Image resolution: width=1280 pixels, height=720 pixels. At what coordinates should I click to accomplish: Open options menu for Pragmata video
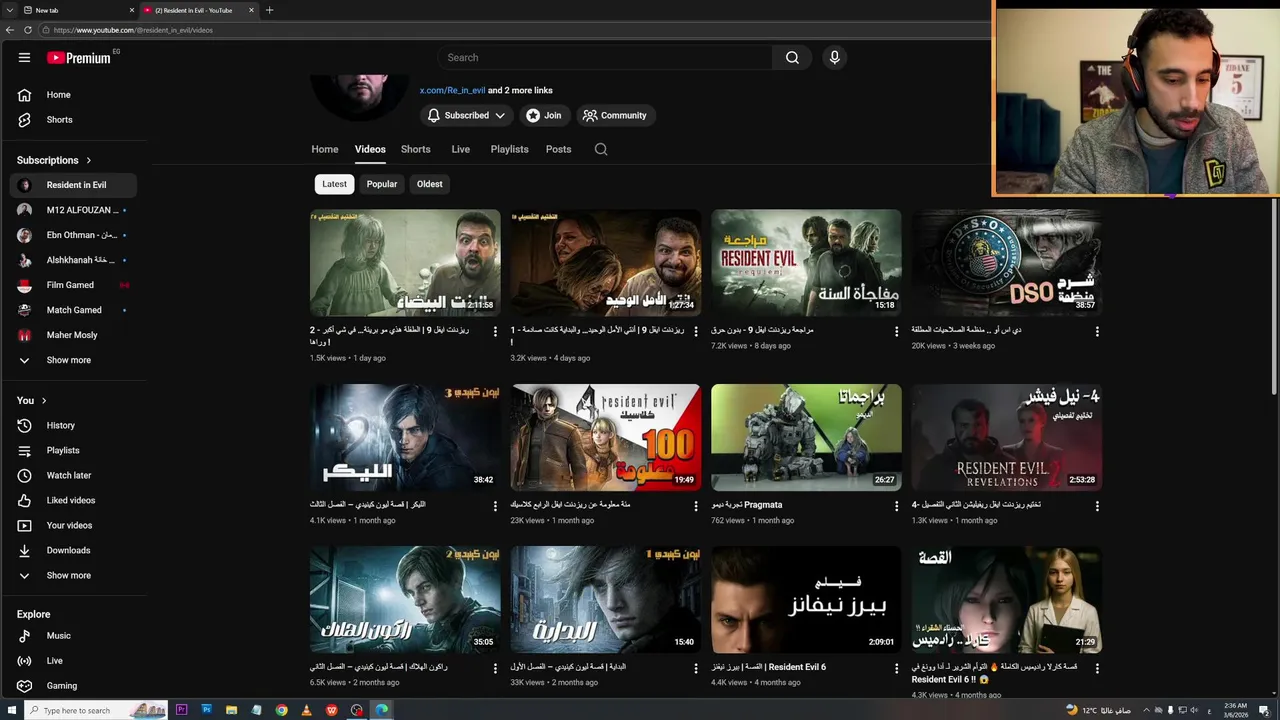896,506
